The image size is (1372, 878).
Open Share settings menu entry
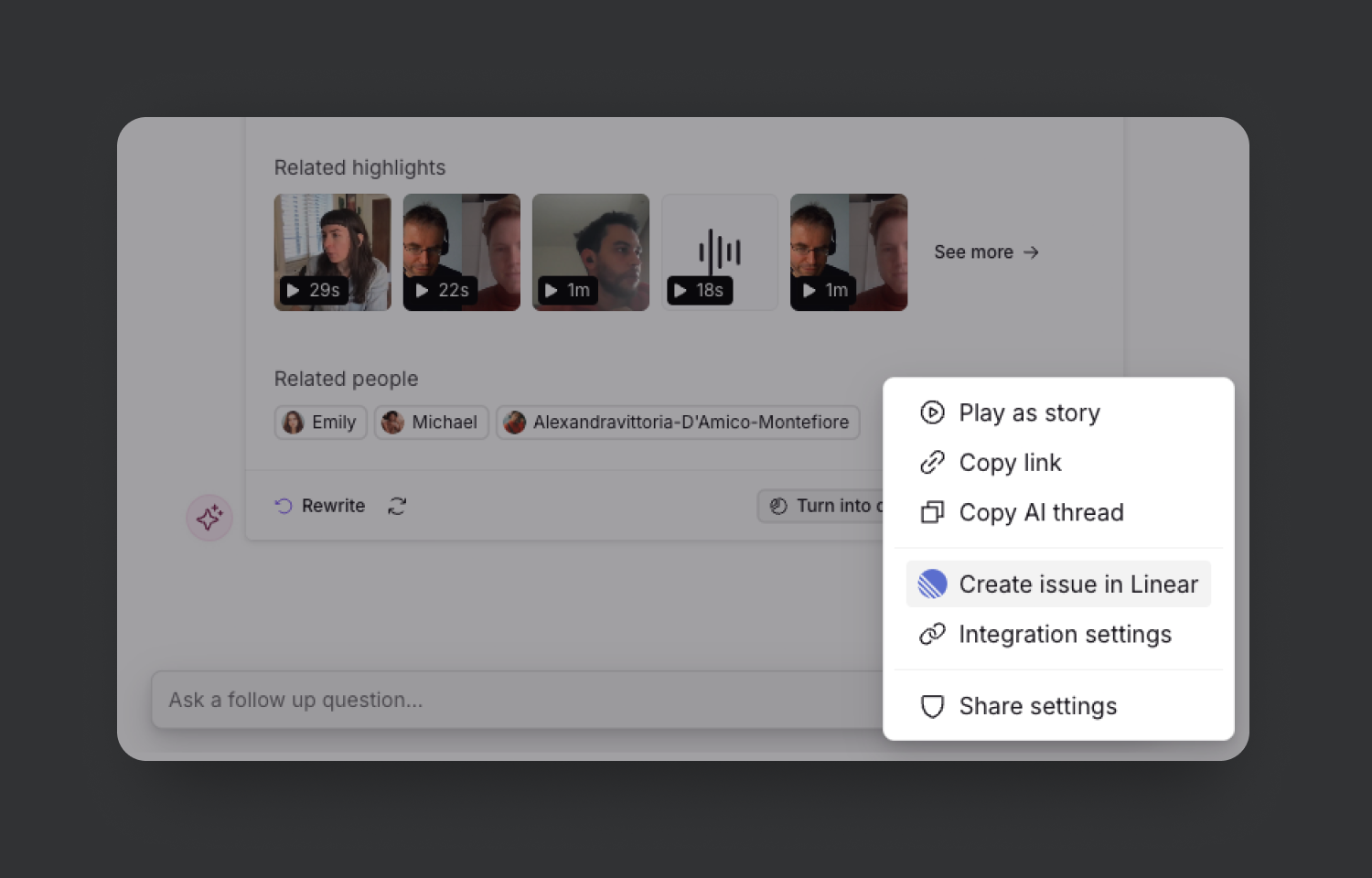tap(1058, 706)
